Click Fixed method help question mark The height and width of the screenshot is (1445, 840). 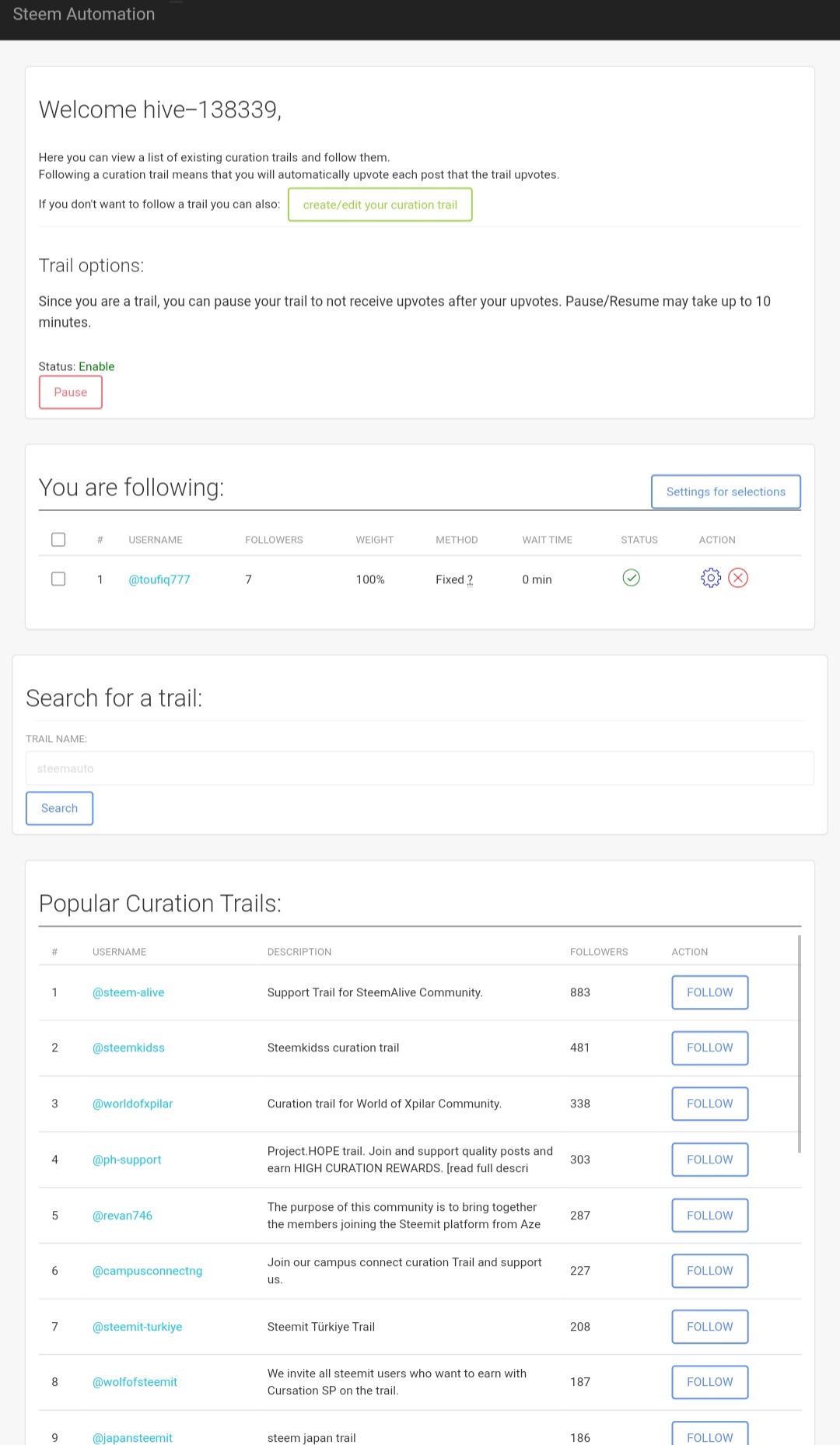click(x=470, y=580)
